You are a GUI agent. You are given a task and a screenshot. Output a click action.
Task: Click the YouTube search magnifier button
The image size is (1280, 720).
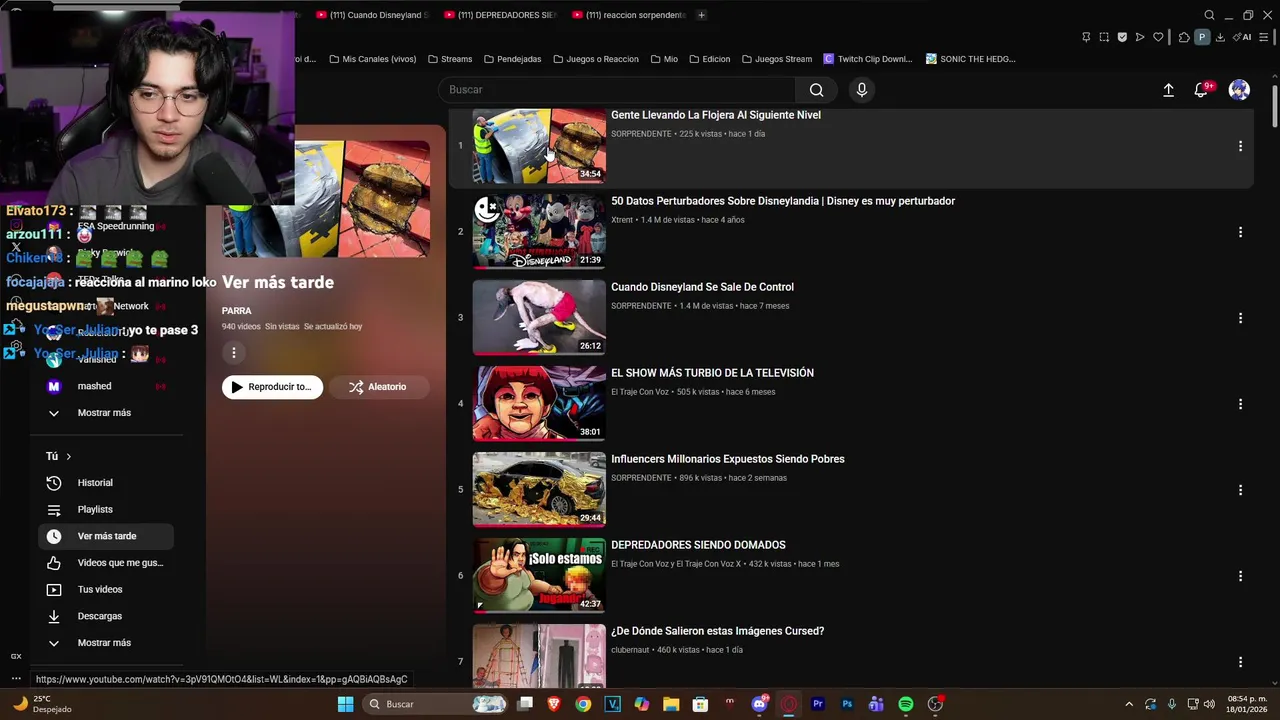pyautogui.click(x=817, y=90)
